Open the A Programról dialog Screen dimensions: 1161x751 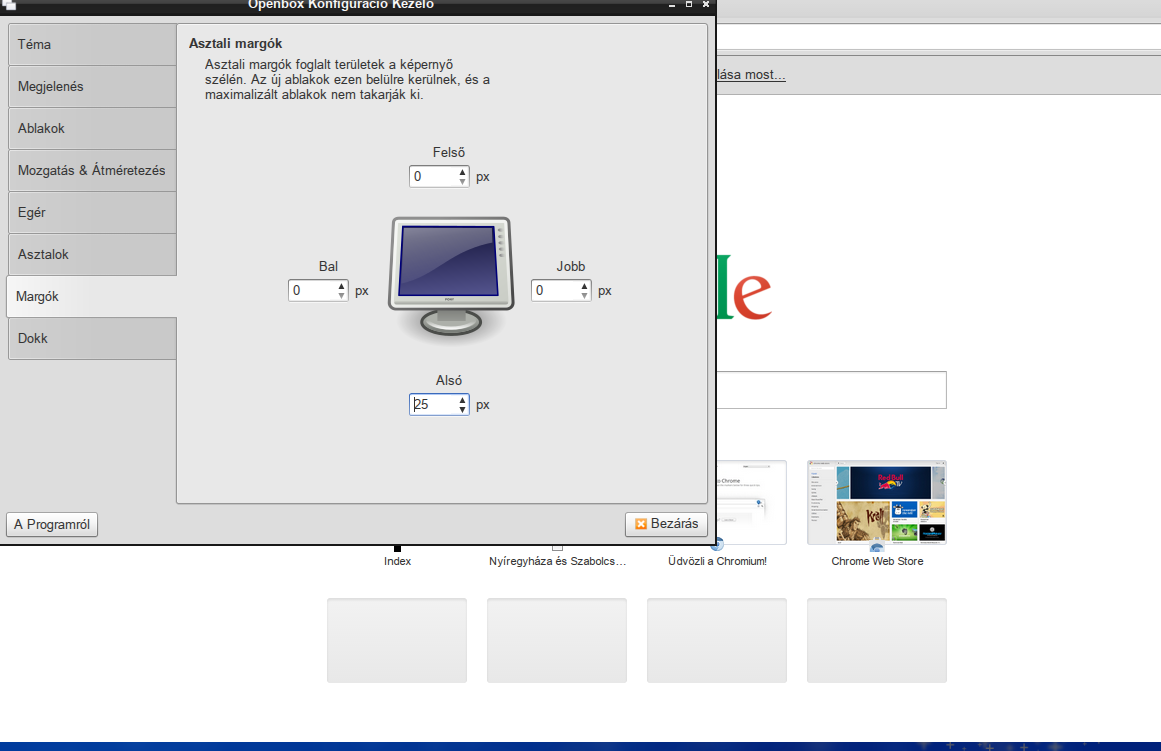point(52,524)
